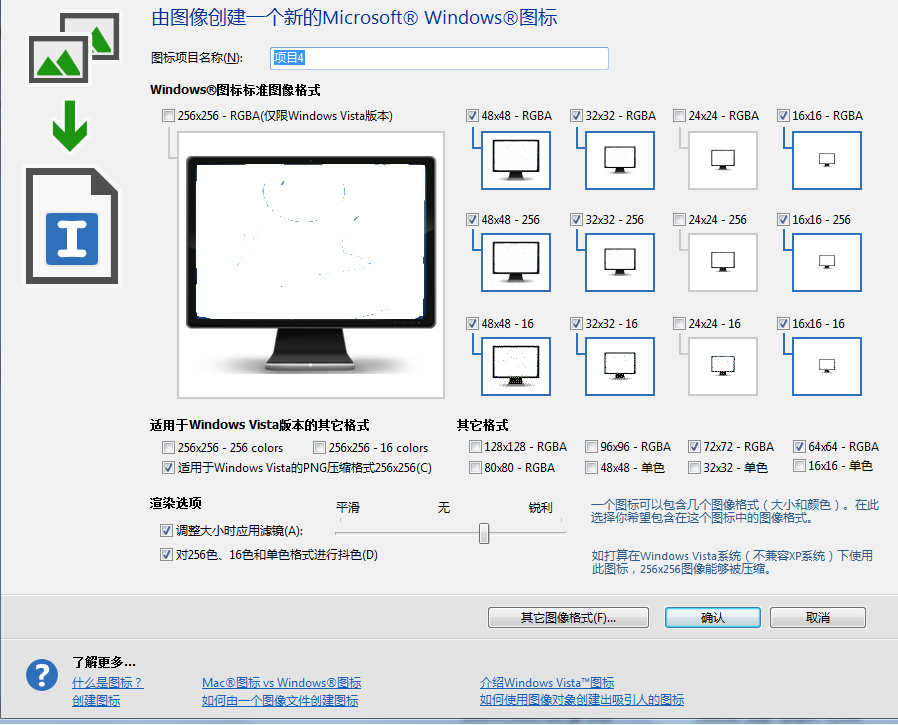
Task: Click the 图标项目名称 input field
Action: (x=439, y=58)
